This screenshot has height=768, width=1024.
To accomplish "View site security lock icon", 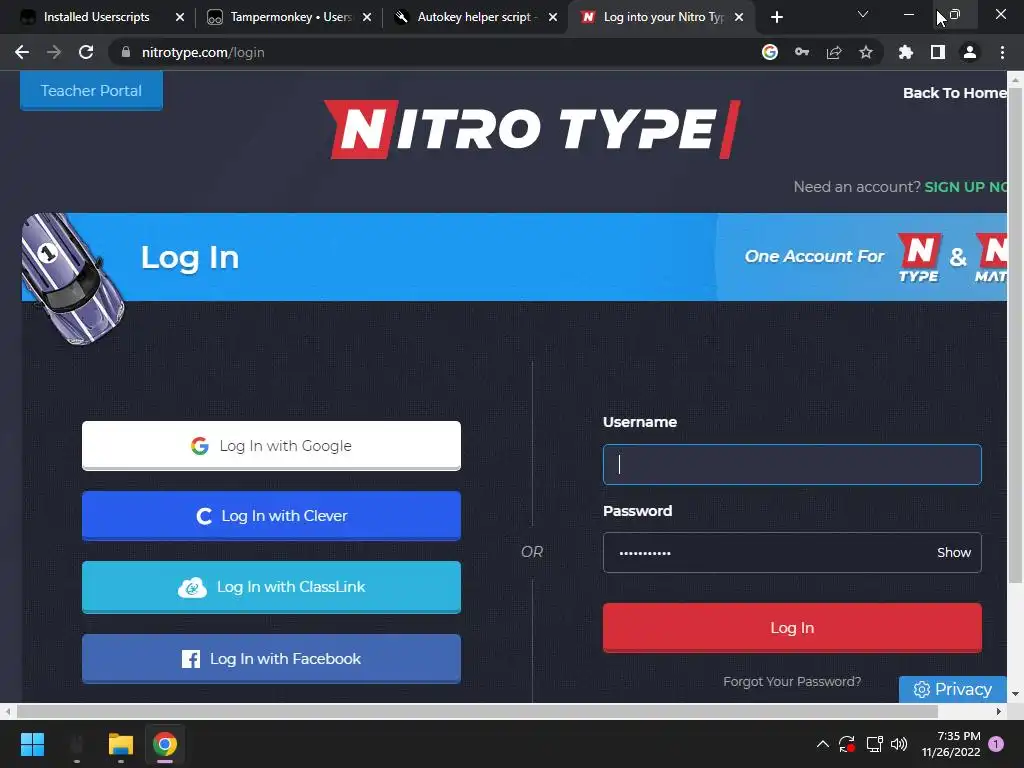I will point(126,52).
